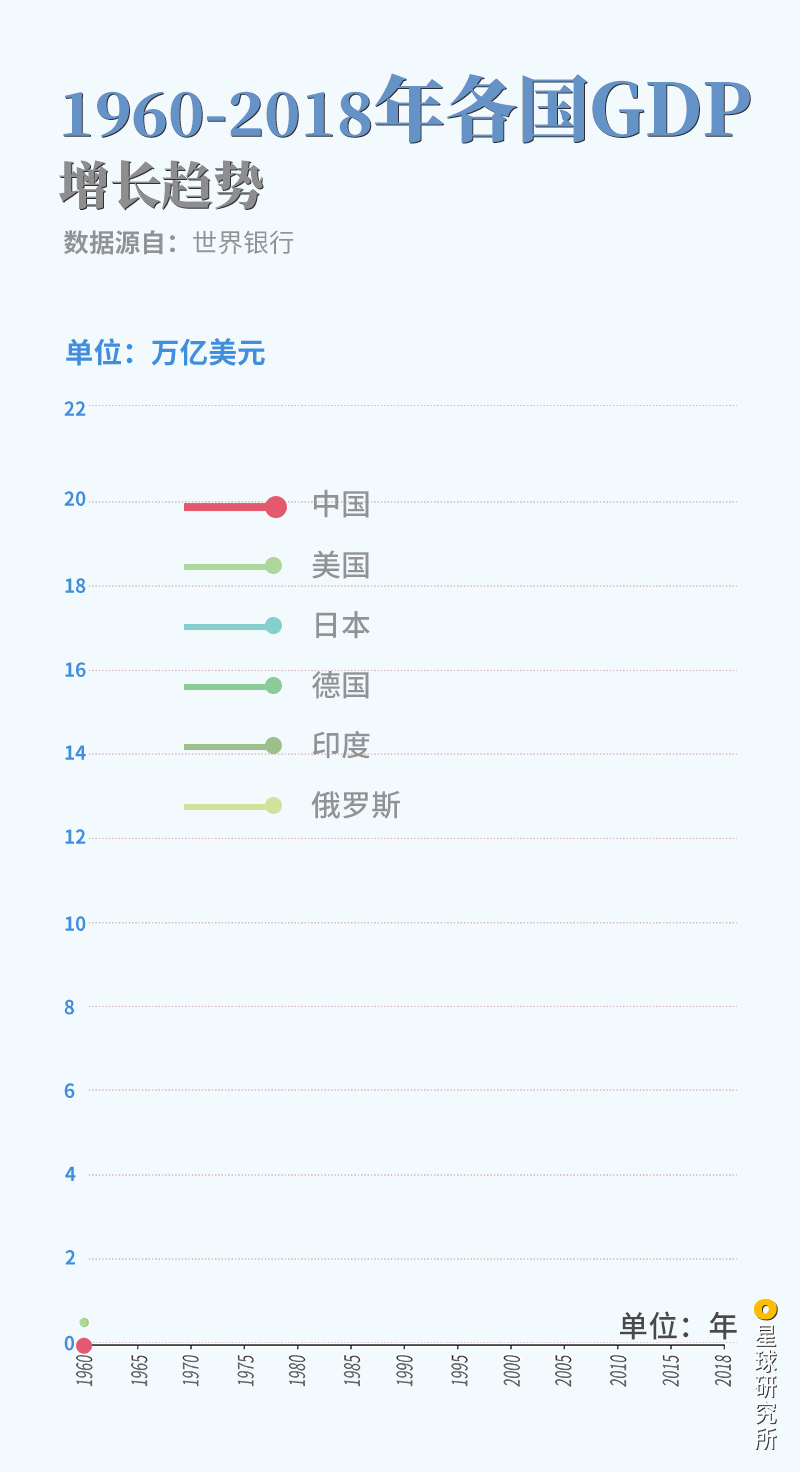Viewport: 800px width, 1472px height.
Task: Click the 单位：万亿美元 unit label
Action: click(165, 353)
